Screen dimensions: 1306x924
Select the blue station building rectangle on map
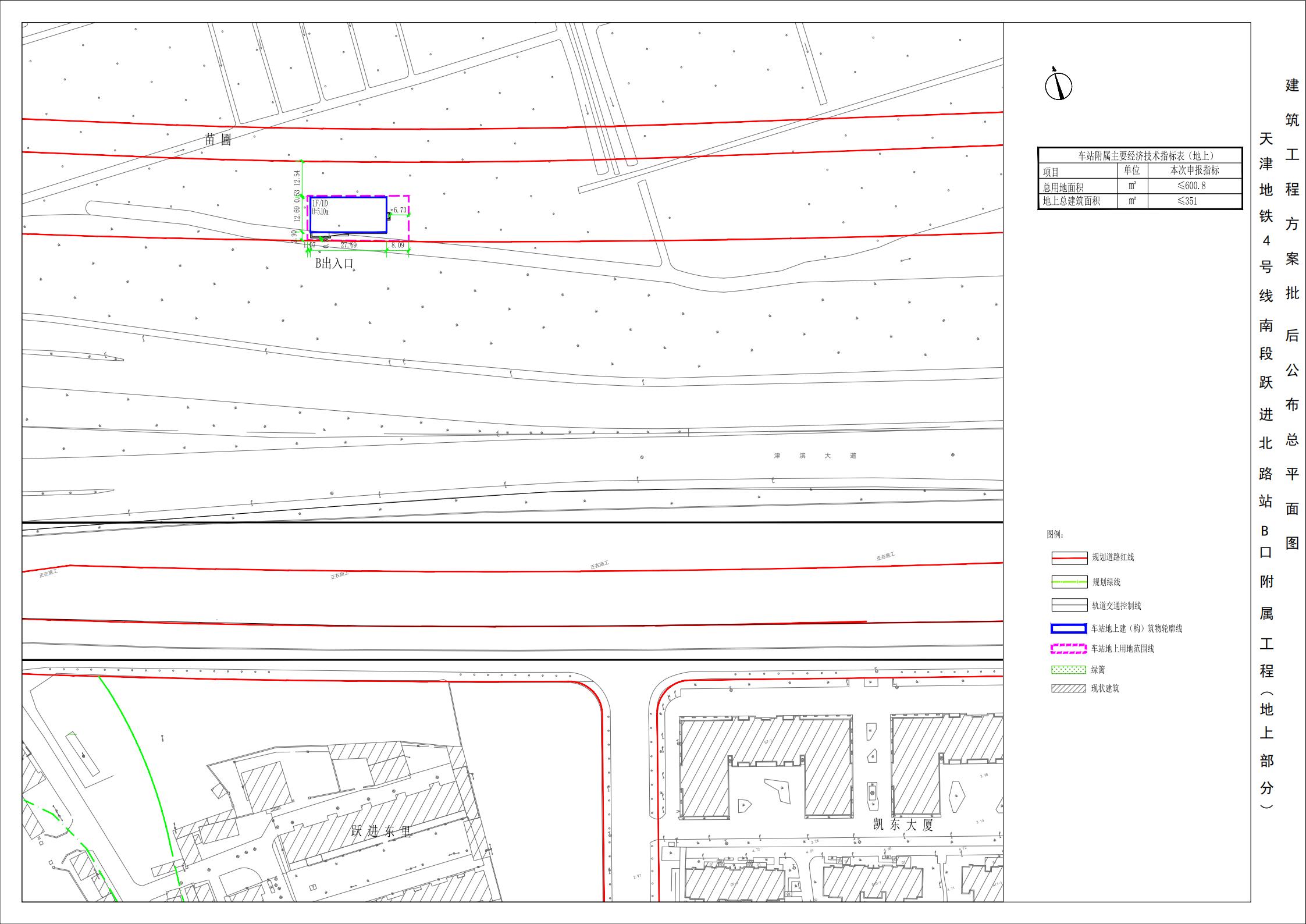tap(348, 215)
